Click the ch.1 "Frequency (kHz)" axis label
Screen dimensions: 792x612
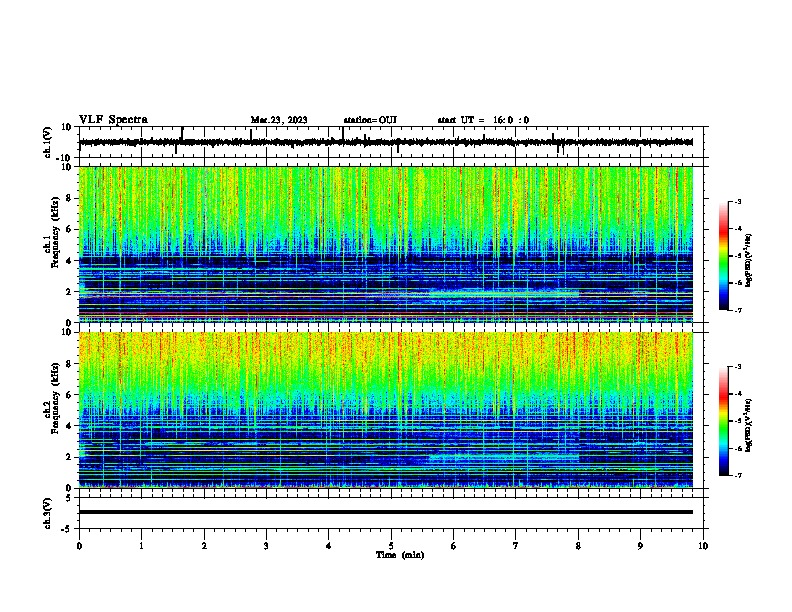[x=55, y=232]
